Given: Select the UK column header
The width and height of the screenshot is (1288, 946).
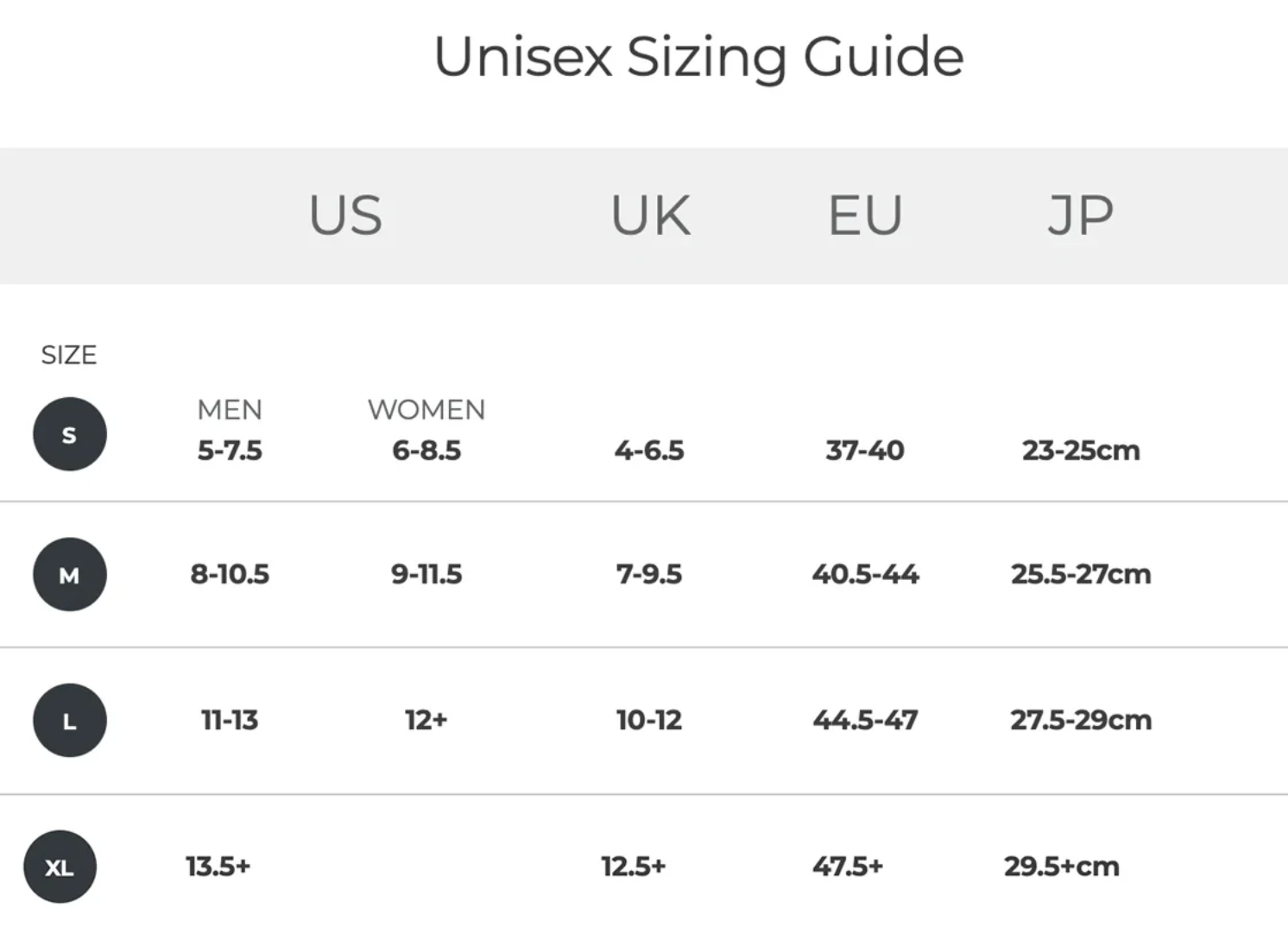Looking at the screenshot, I should tap(651, 216).
